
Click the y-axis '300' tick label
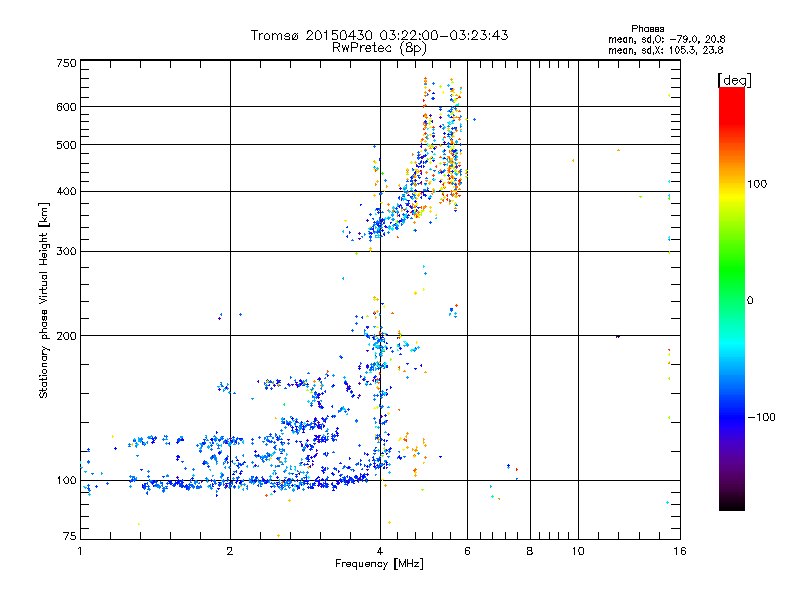67,251
